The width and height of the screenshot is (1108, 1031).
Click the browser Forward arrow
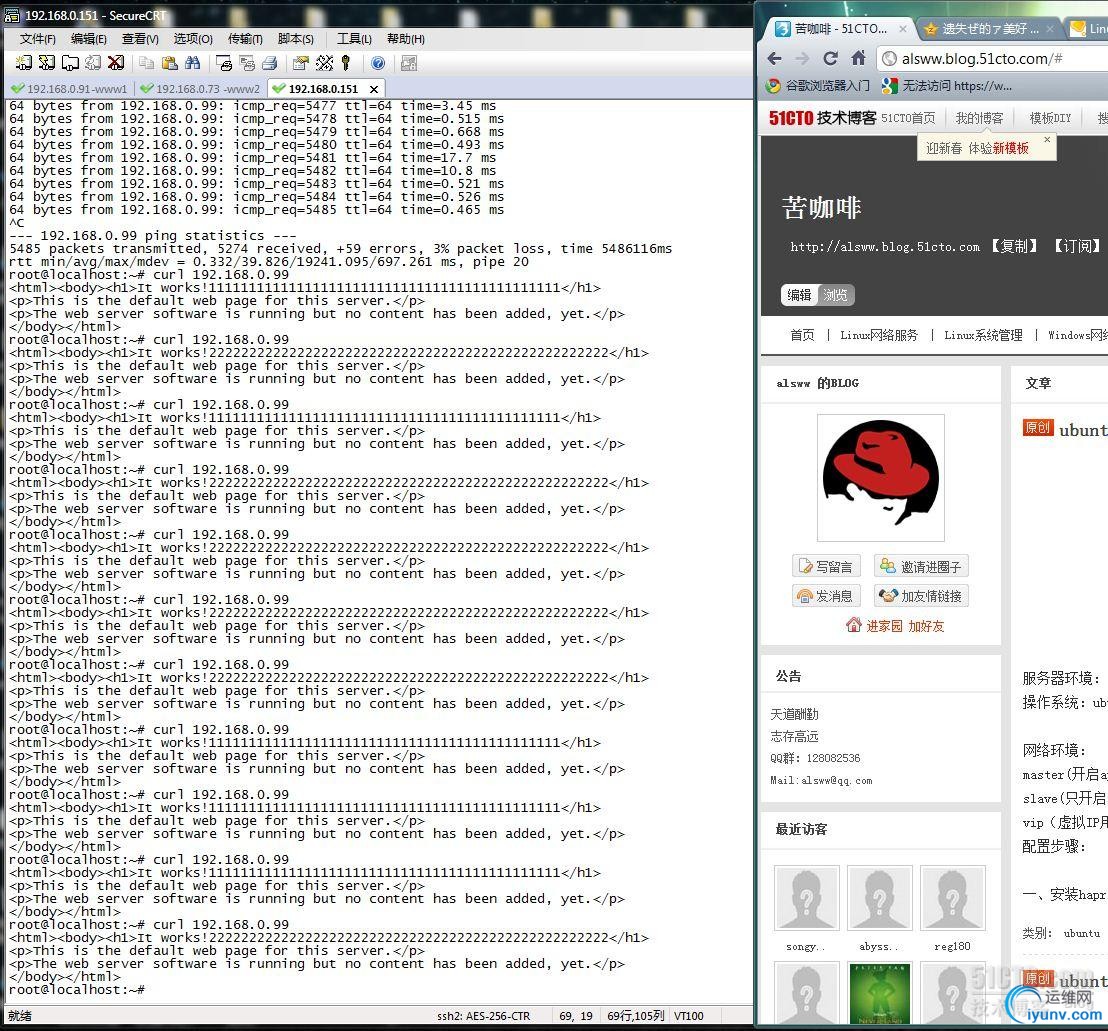(802, 59)
